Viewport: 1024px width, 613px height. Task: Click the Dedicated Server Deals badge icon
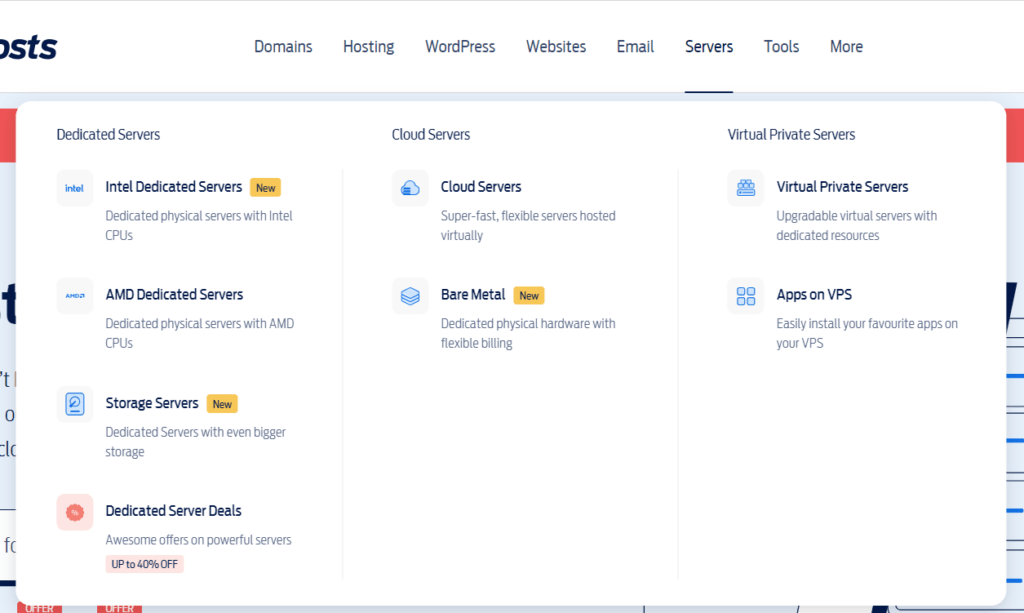click(74, 511)
